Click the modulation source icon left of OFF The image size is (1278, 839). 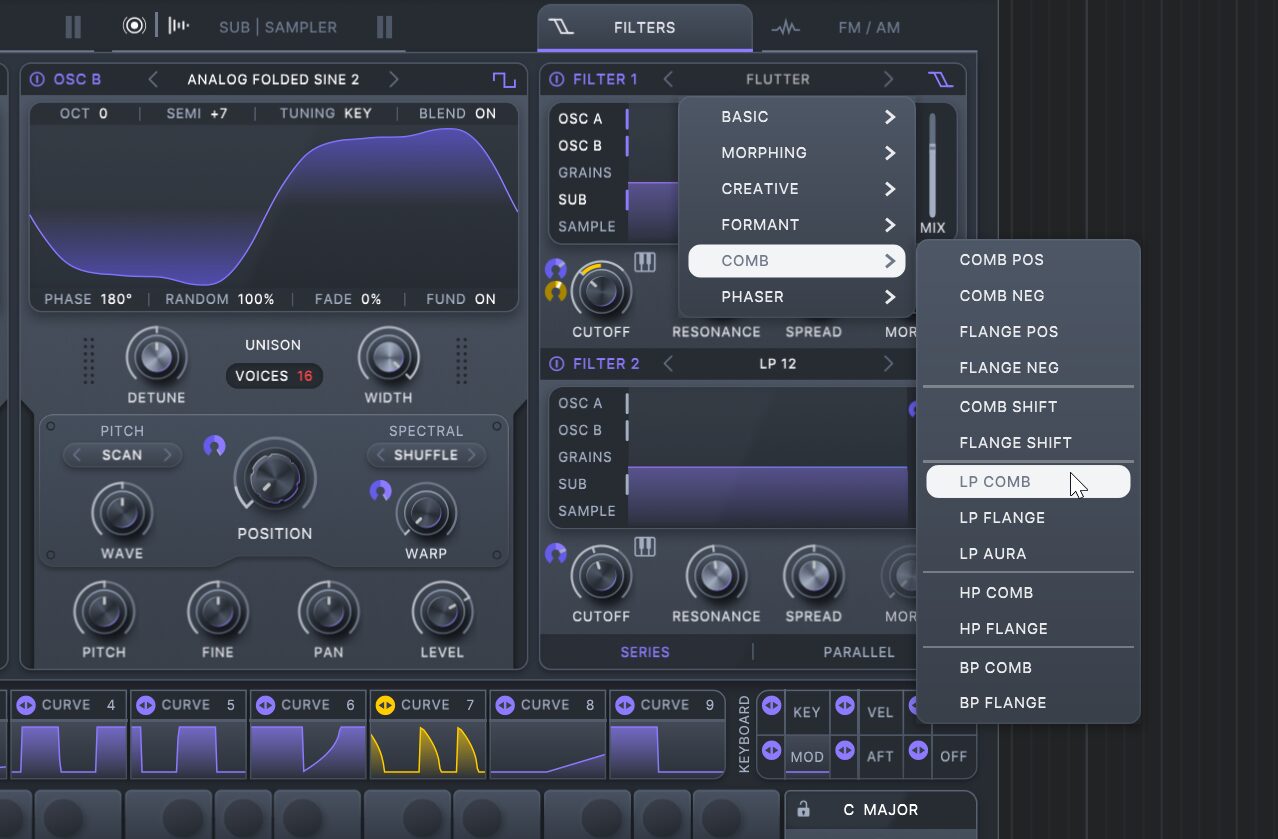click(918, 749)
